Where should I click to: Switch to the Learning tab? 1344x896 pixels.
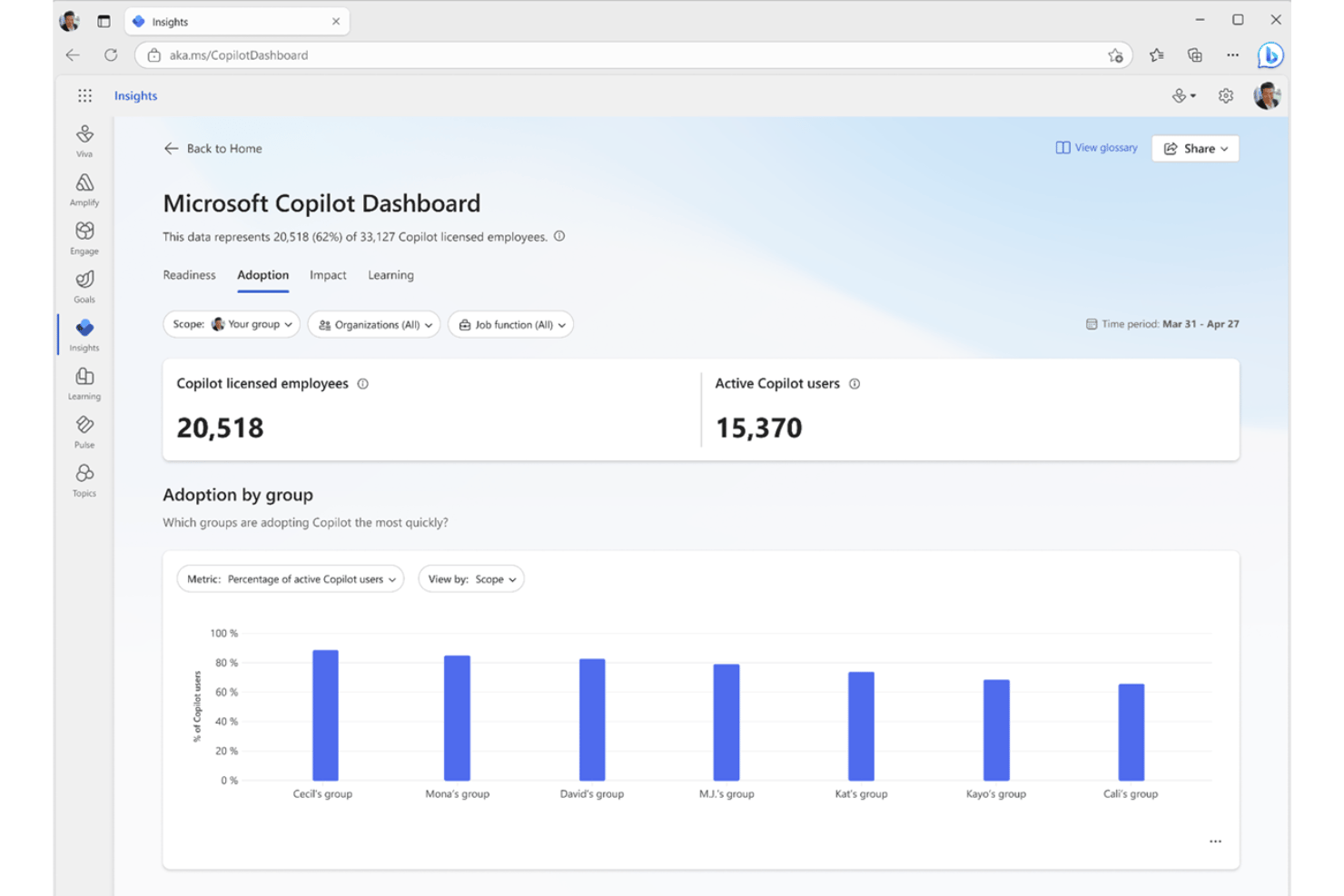pos(390,275)
